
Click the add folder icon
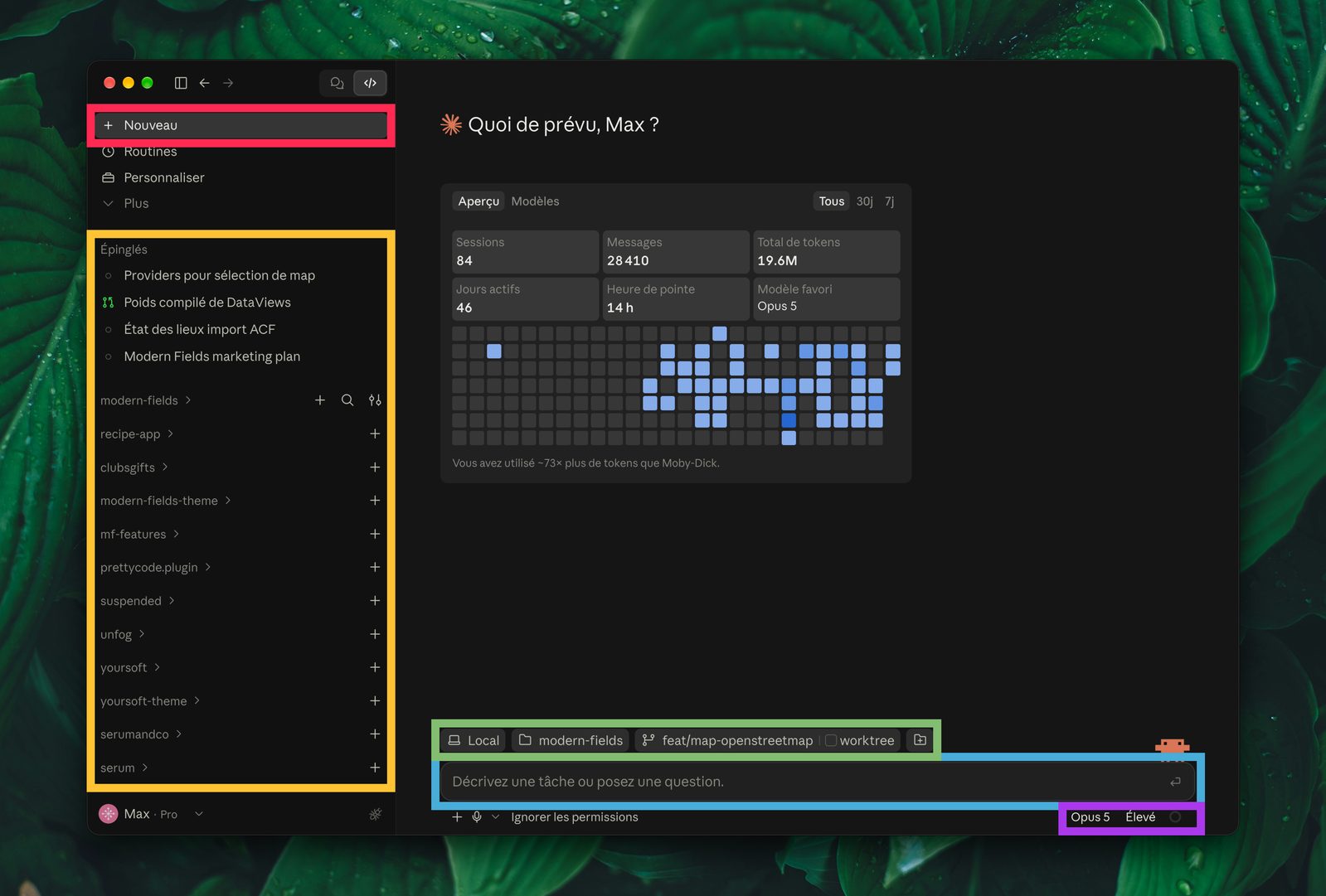[x=920, y=740]
